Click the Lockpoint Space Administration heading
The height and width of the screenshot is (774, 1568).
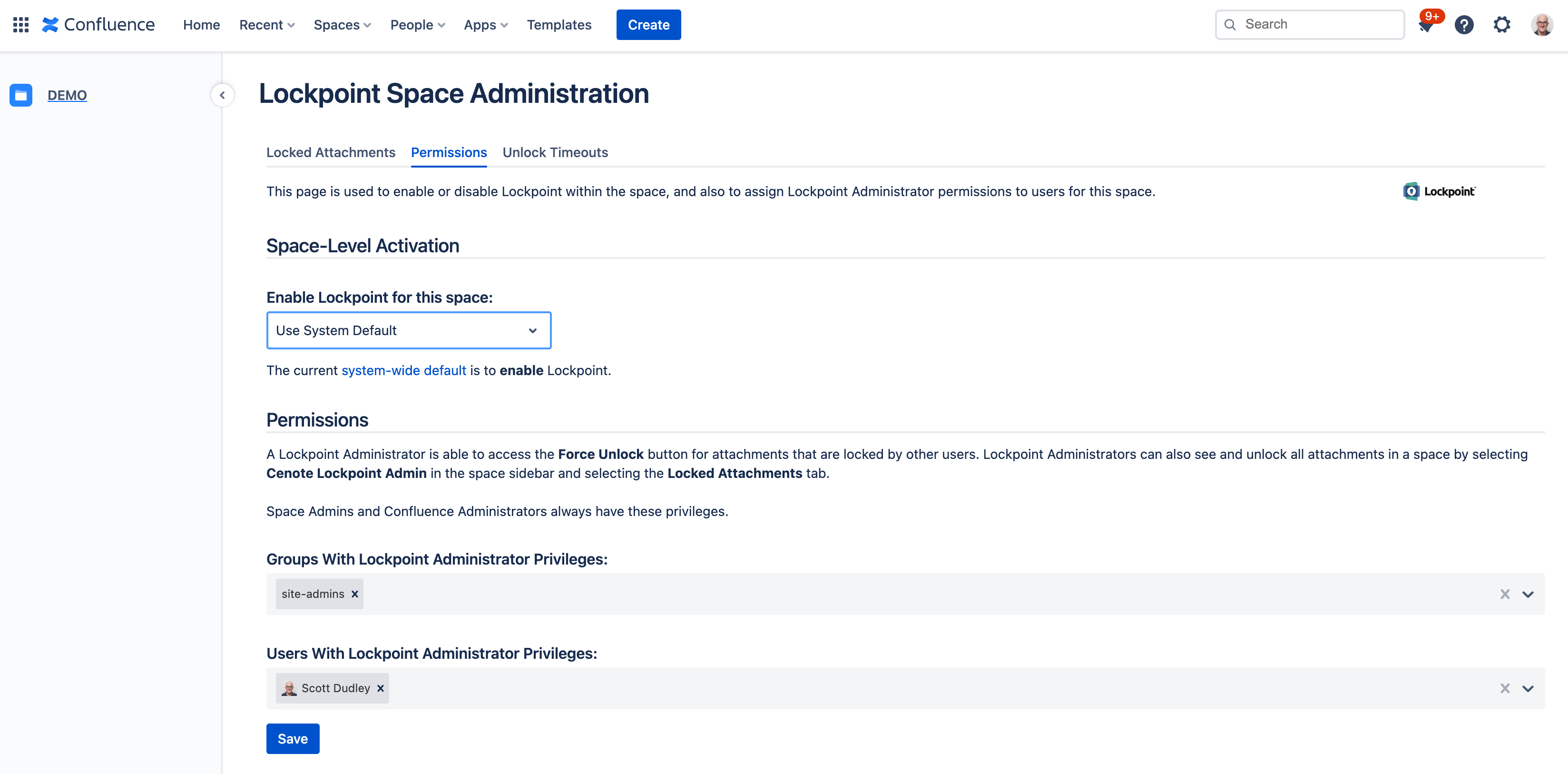point(453,93)
